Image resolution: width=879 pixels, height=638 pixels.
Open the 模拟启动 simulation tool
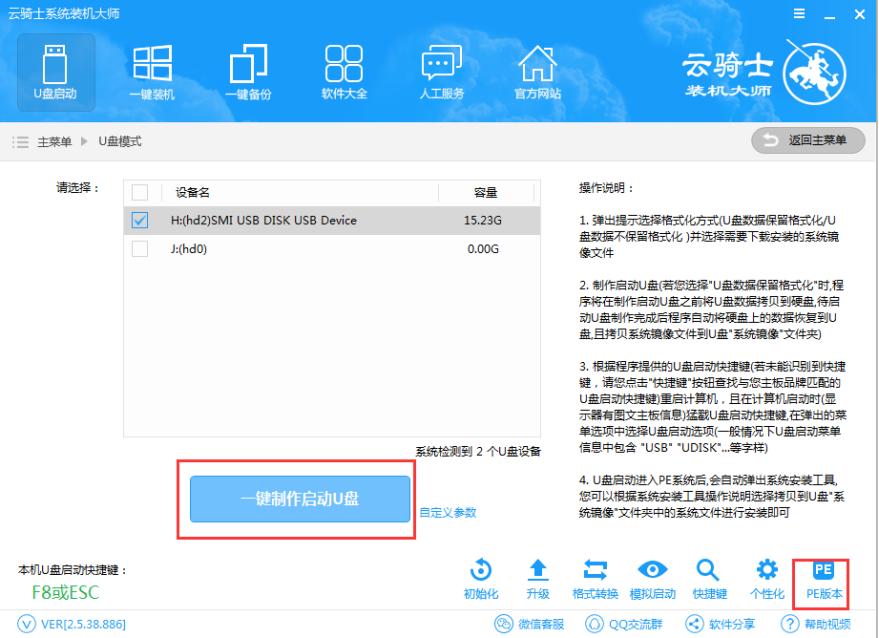pos(654,575)
